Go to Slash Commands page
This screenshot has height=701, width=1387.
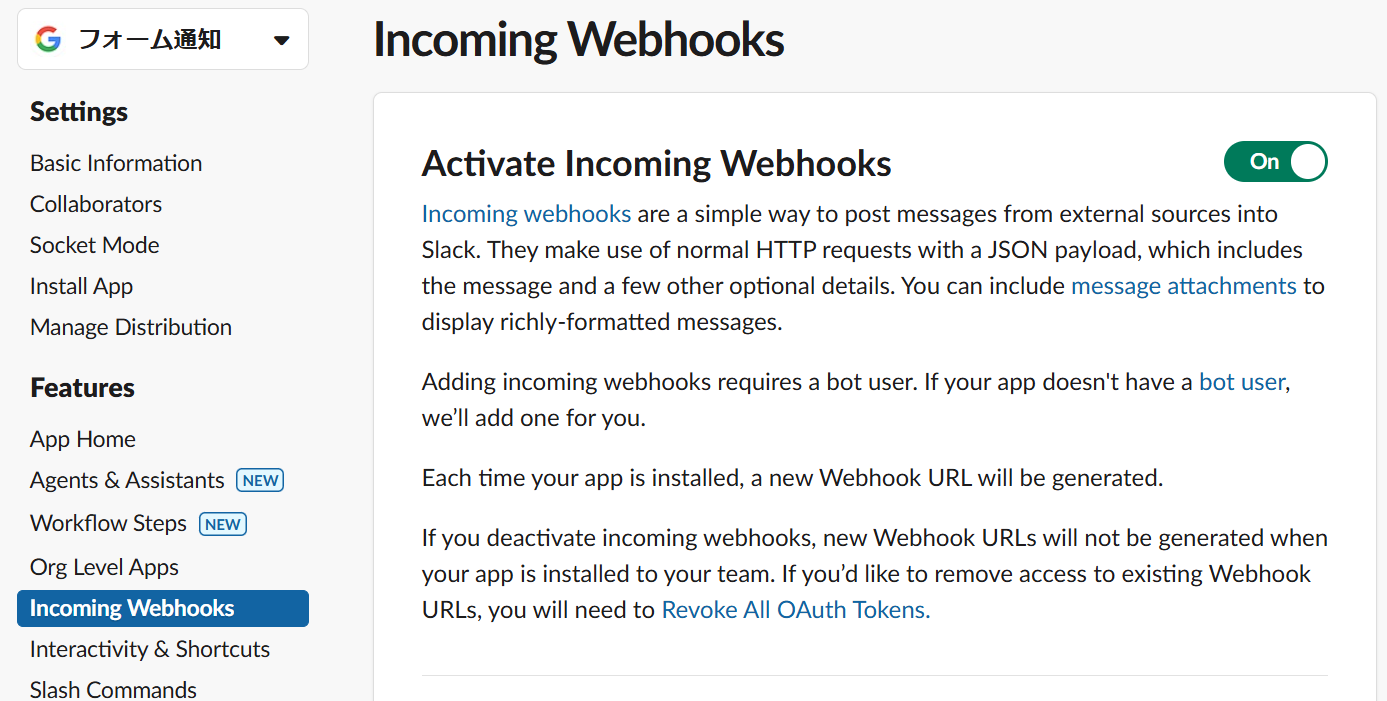[x=114, y=689]
